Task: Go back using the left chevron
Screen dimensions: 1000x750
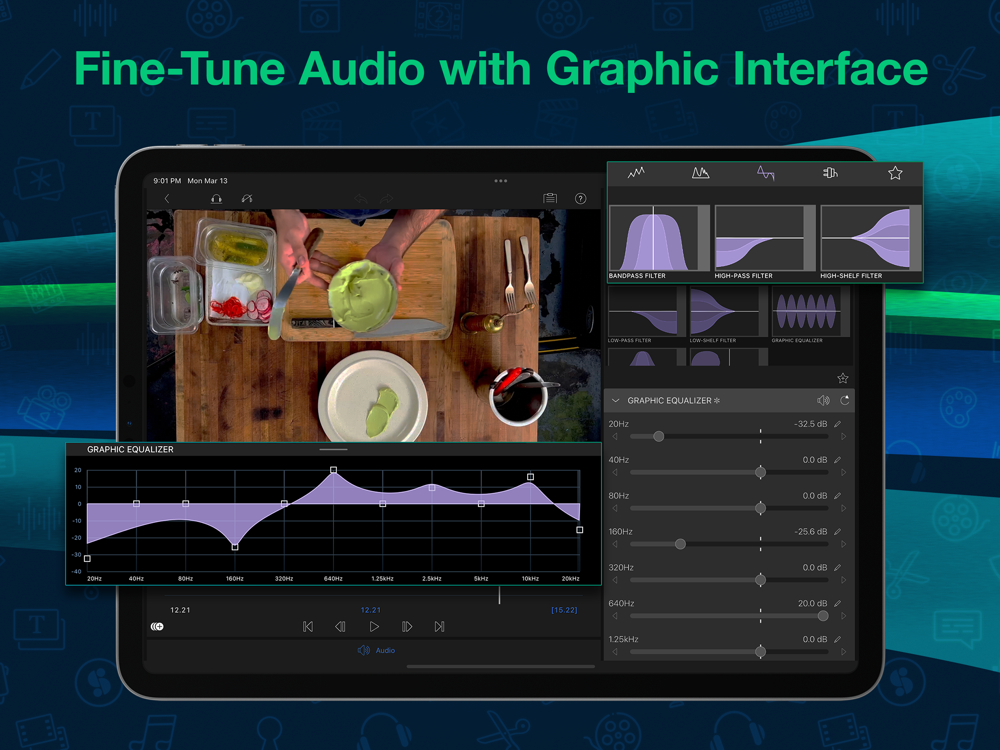Action: (x=166, y=198)
